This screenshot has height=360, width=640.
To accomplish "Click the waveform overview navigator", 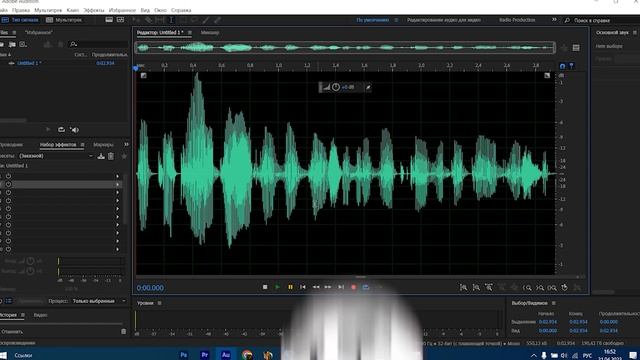I will pos(345,48).
